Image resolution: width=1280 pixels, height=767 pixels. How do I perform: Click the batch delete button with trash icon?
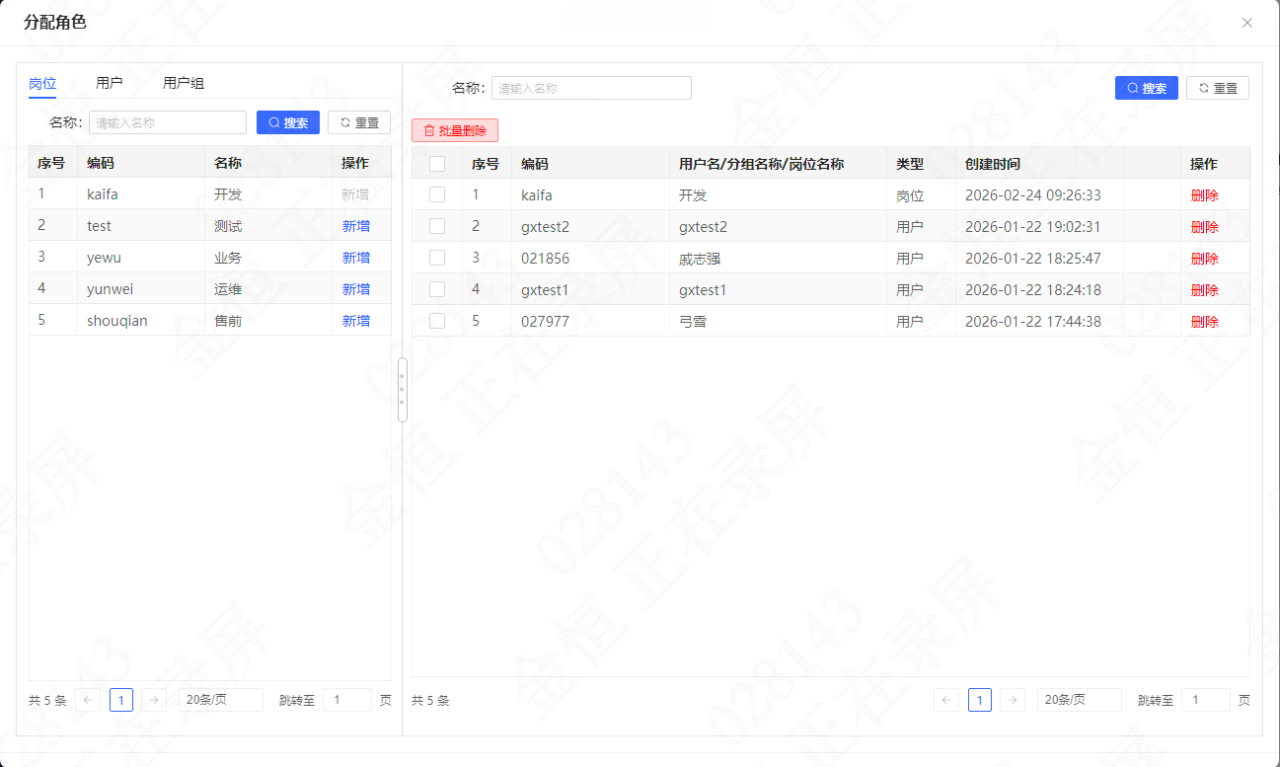pos(455,130)
